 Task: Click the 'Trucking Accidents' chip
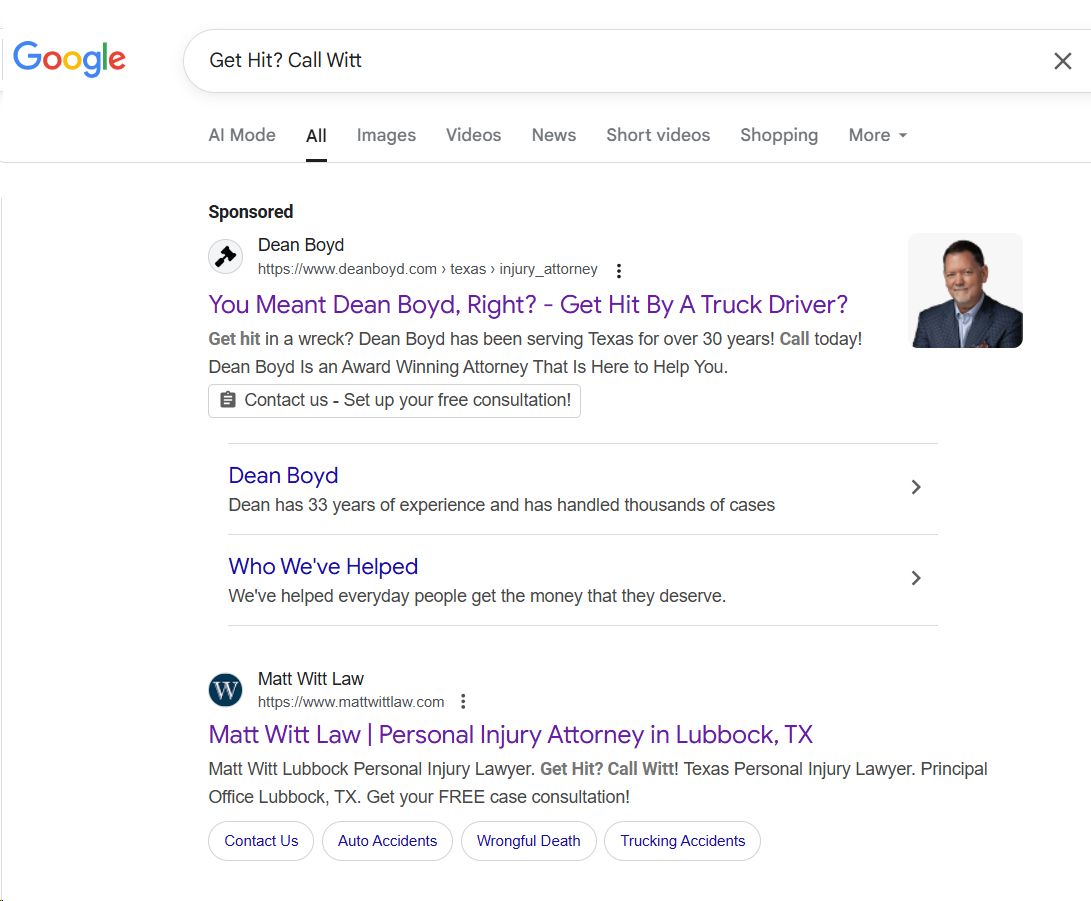(683, 841)
